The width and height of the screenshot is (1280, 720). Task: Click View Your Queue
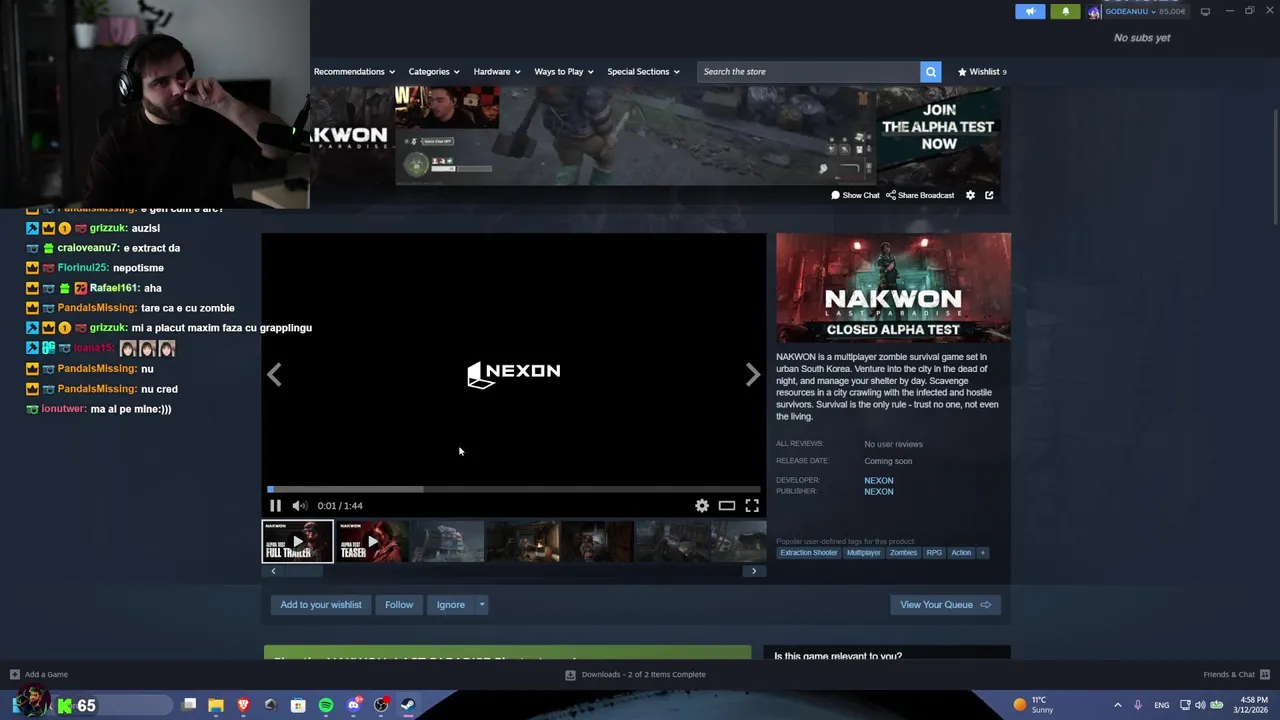(x=945, y=605)
